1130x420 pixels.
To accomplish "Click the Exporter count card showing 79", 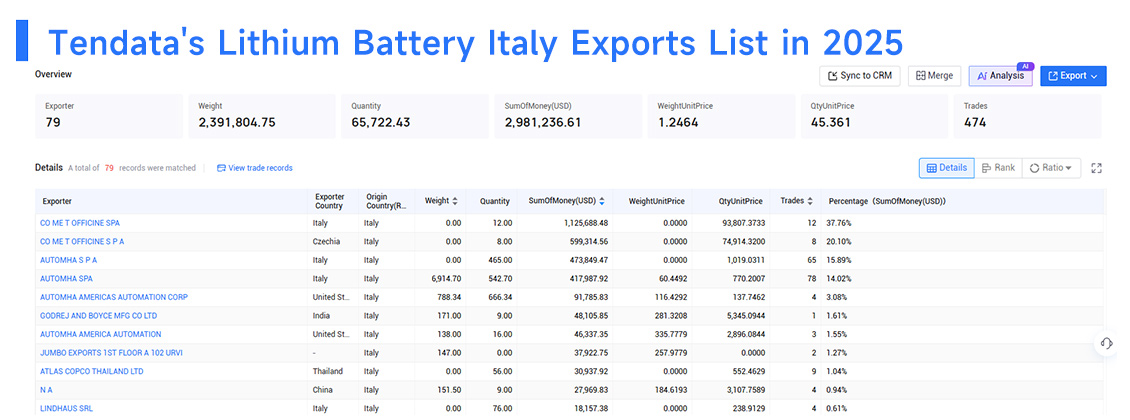I will coord(109,116).
